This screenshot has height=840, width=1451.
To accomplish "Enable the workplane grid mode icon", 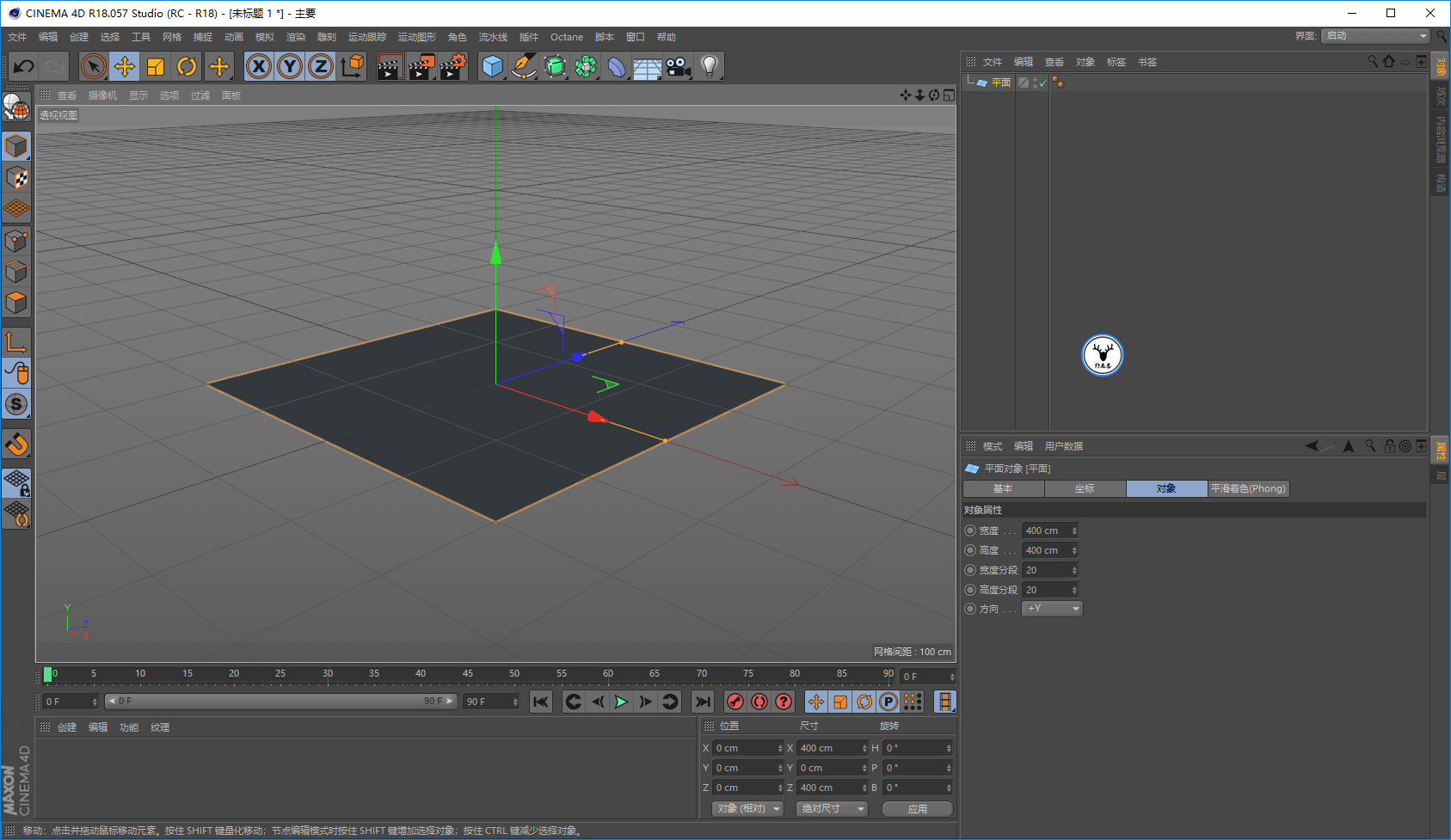I will point(16,209).
